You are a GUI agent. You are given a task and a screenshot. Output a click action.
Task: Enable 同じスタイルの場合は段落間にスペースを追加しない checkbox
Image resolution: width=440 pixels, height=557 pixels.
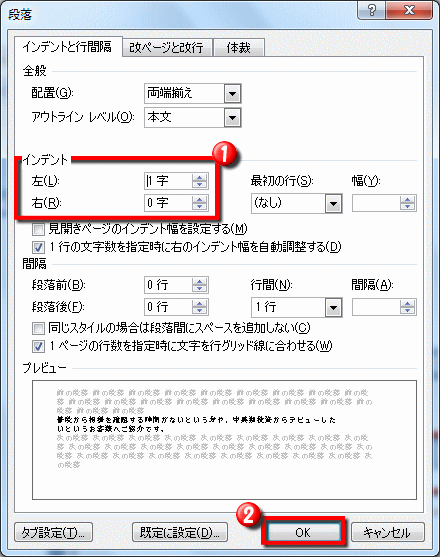click(x=38, y=328)
